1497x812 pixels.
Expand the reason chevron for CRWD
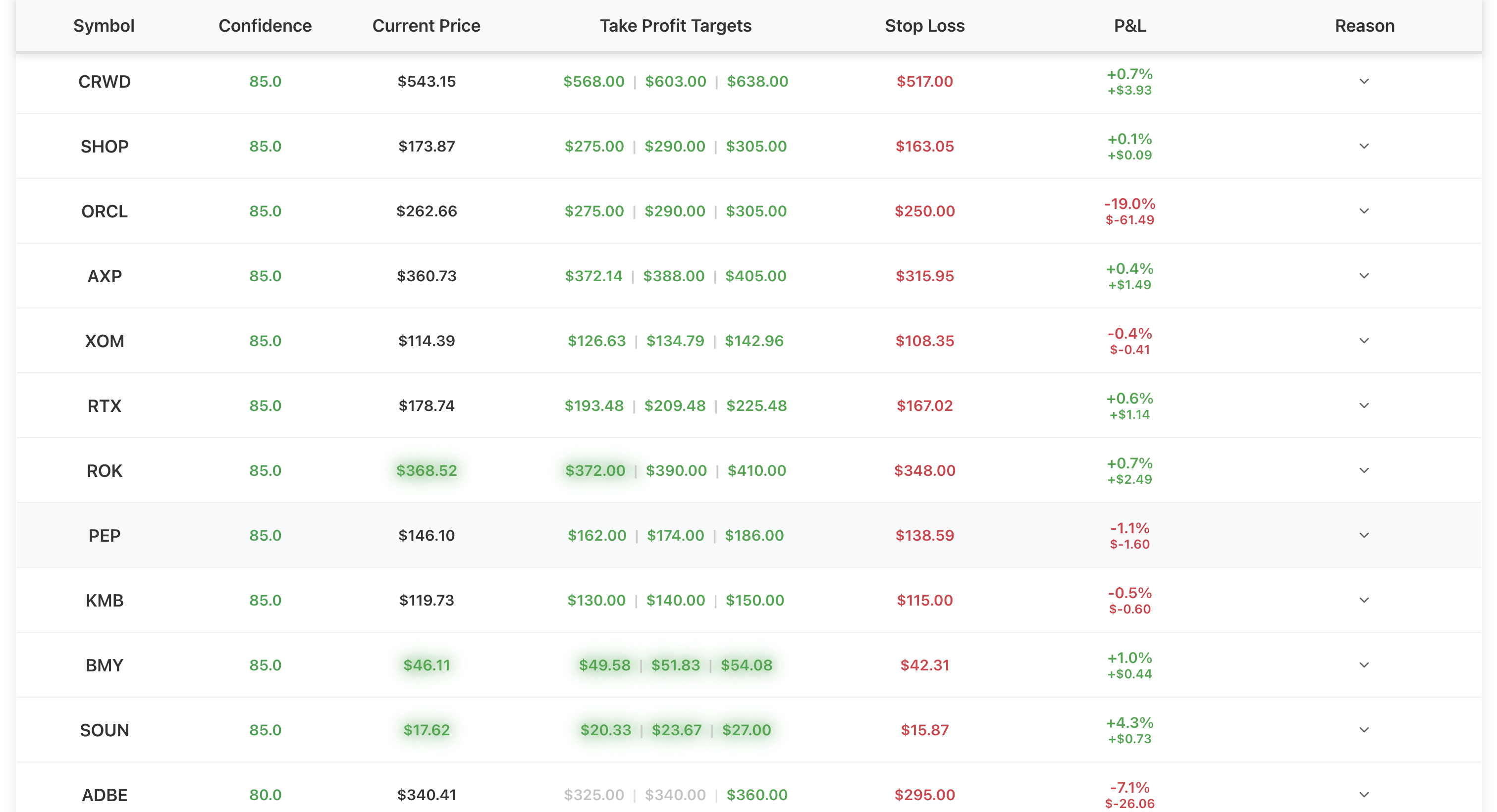tap(1364, 81)
